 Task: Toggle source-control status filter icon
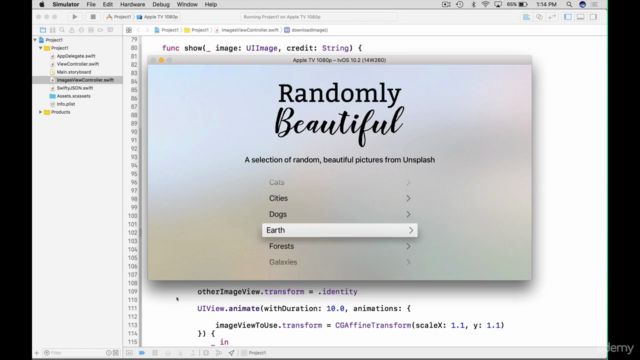click(116, 353)
